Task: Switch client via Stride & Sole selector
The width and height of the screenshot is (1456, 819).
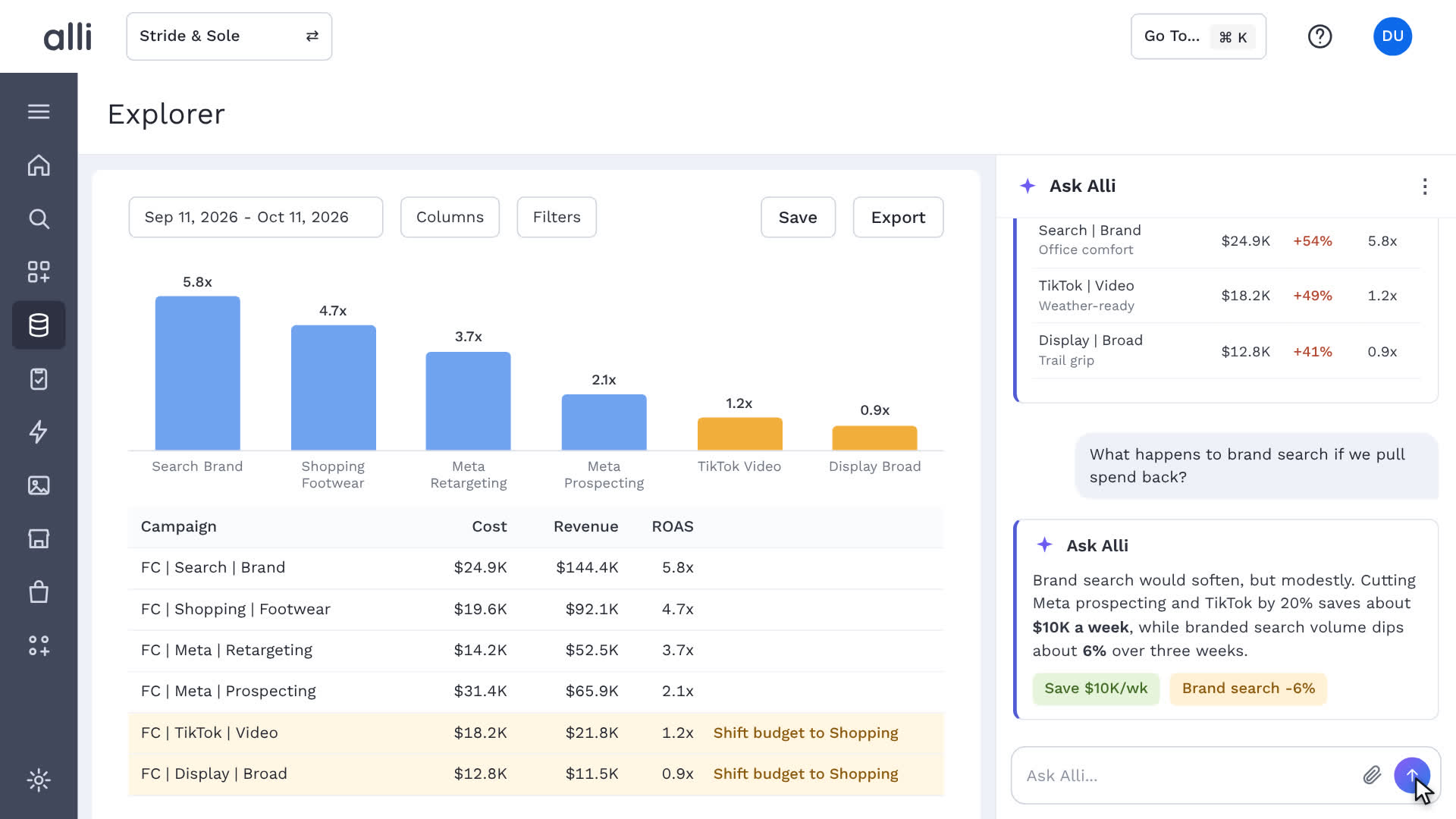Action: click(229, 36)
